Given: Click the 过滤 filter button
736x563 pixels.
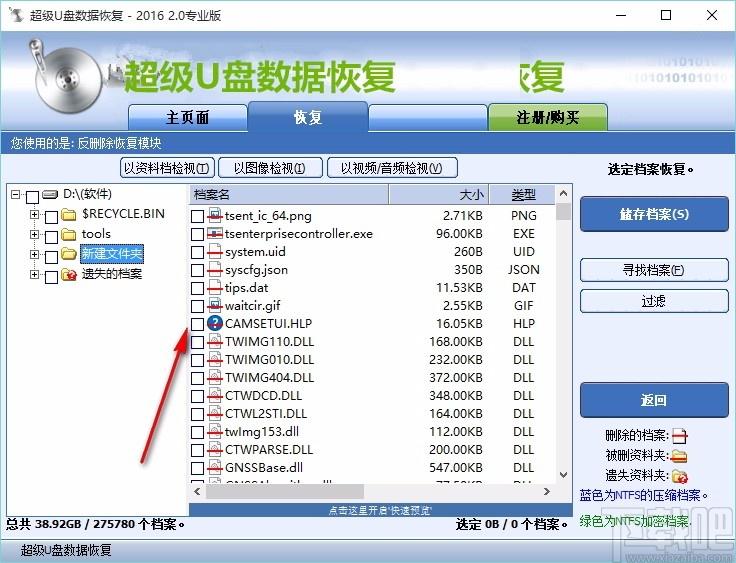Looking at the screenshot, I should (x=654, y=301).
